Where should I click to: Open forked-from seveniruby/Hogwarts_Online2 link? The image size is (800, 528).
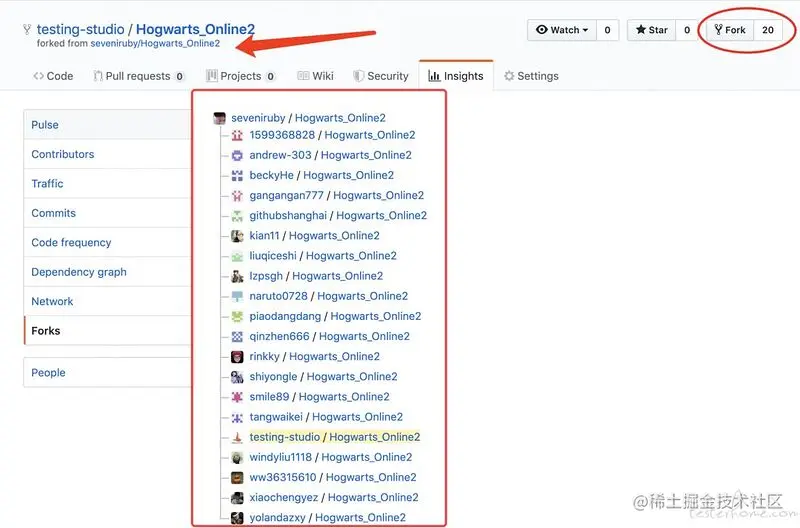(x=155, y=43)
